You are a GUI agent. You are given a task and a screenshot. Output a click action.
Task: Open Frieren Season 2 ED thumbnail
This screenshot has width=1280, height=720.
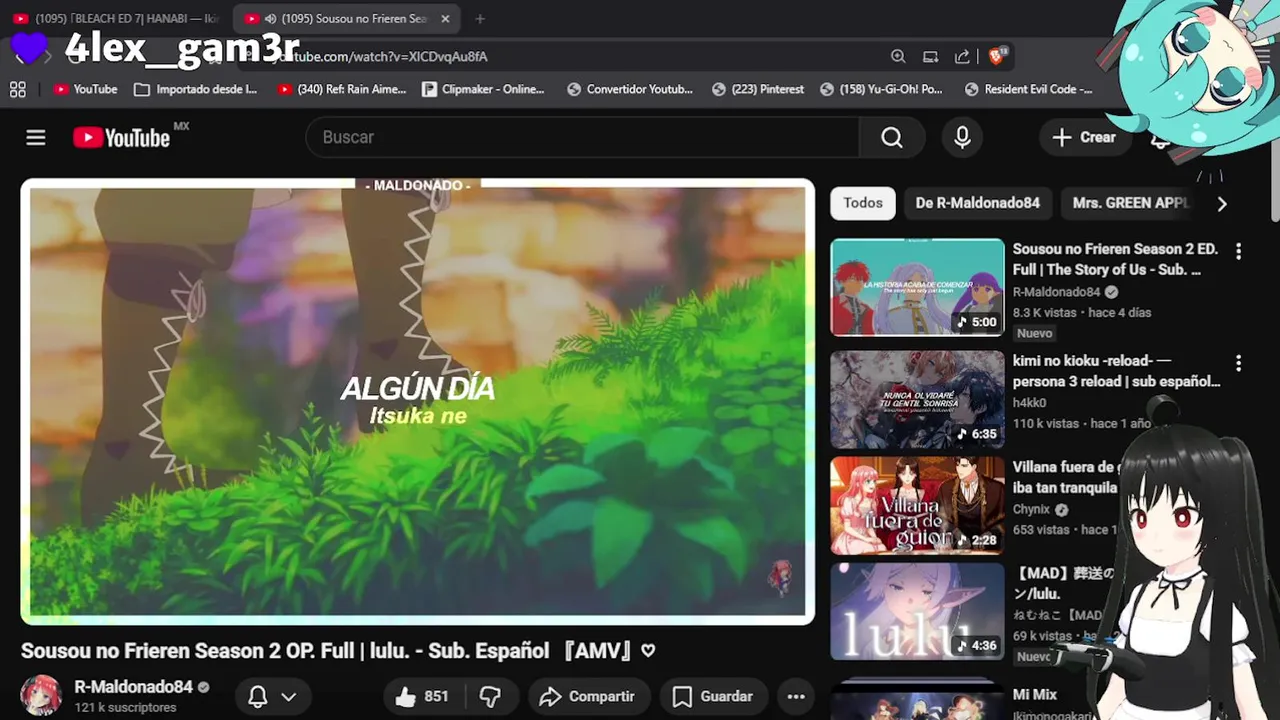[917, 287]
